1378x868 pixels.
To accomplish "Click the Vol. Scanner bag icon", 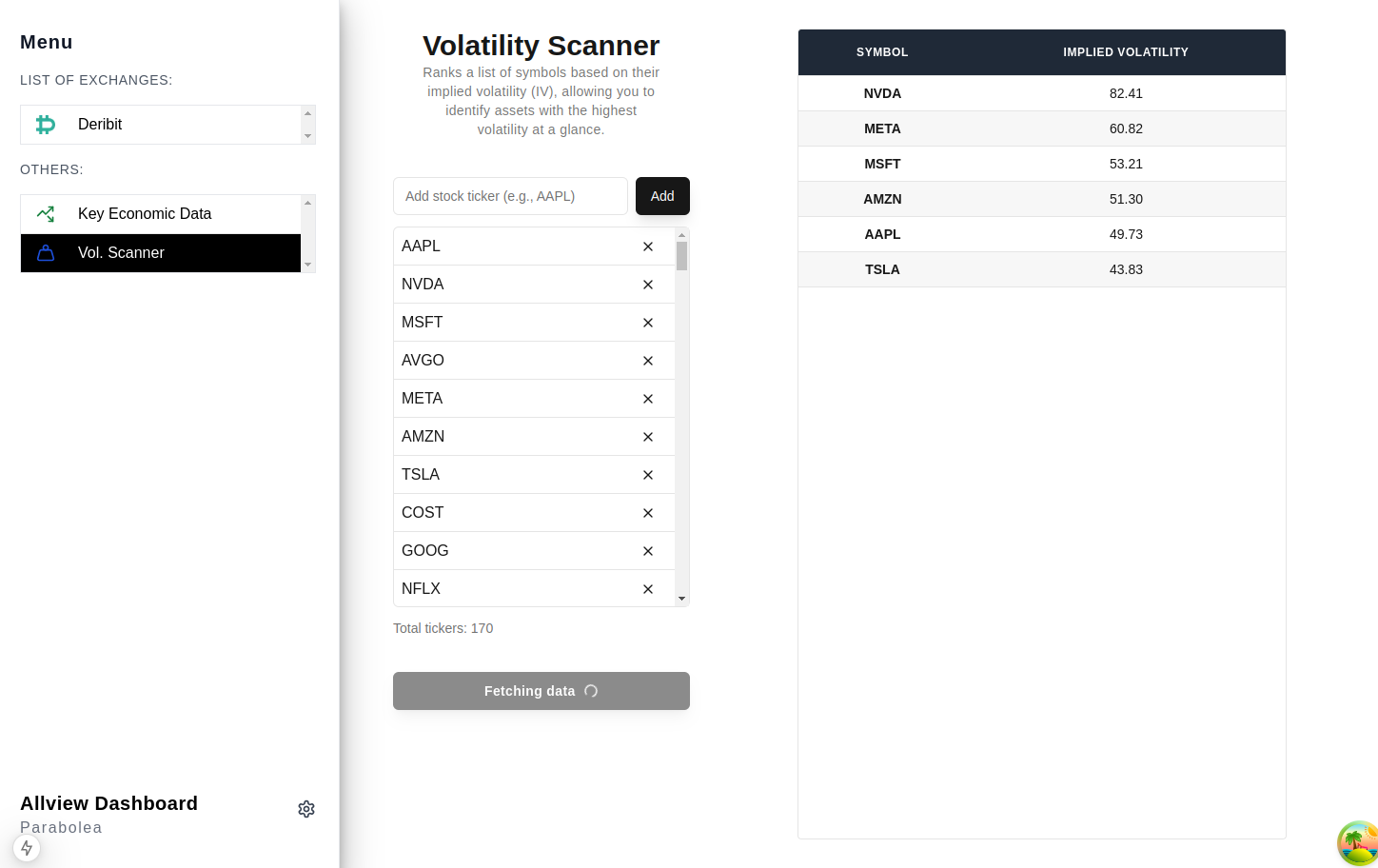I will coord(46,253).
